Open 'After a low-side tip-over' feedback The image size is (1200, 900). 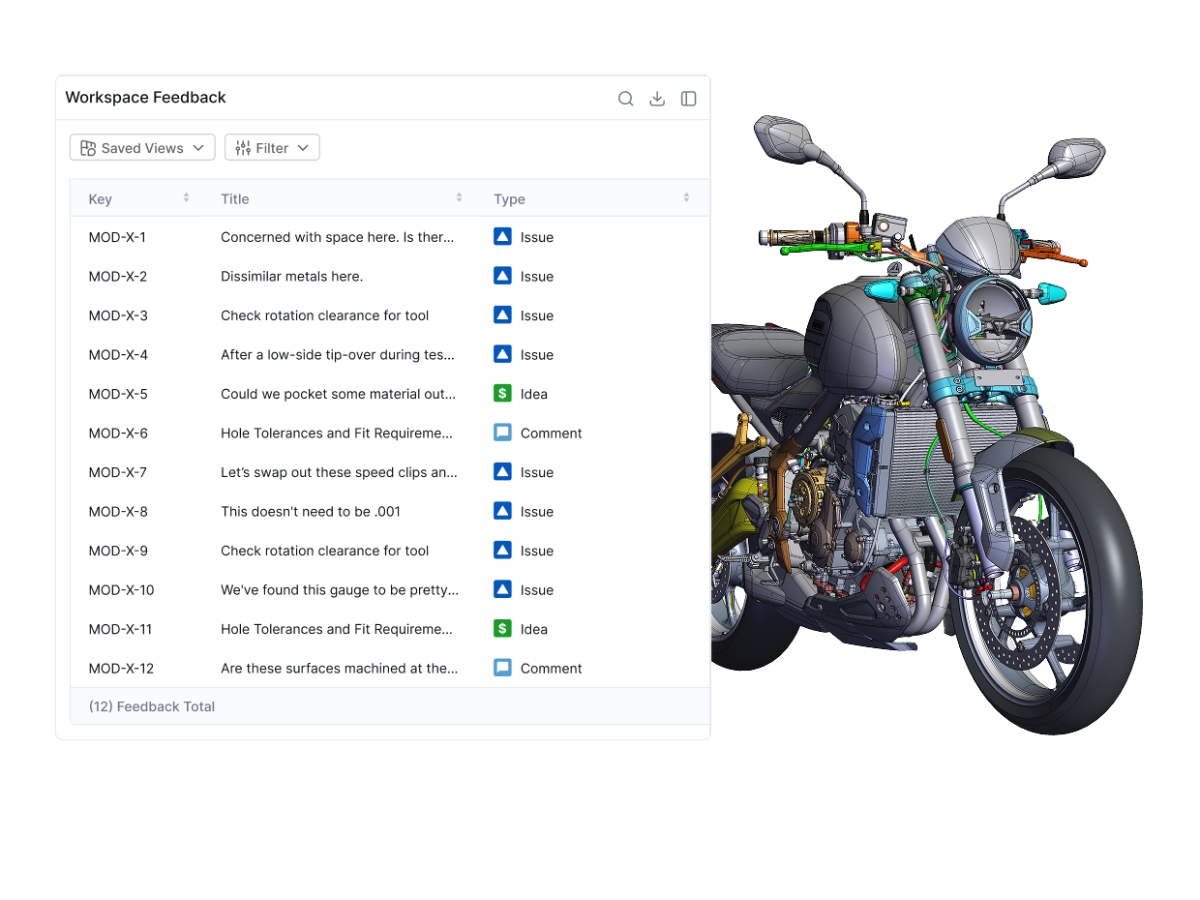[338, 354]
